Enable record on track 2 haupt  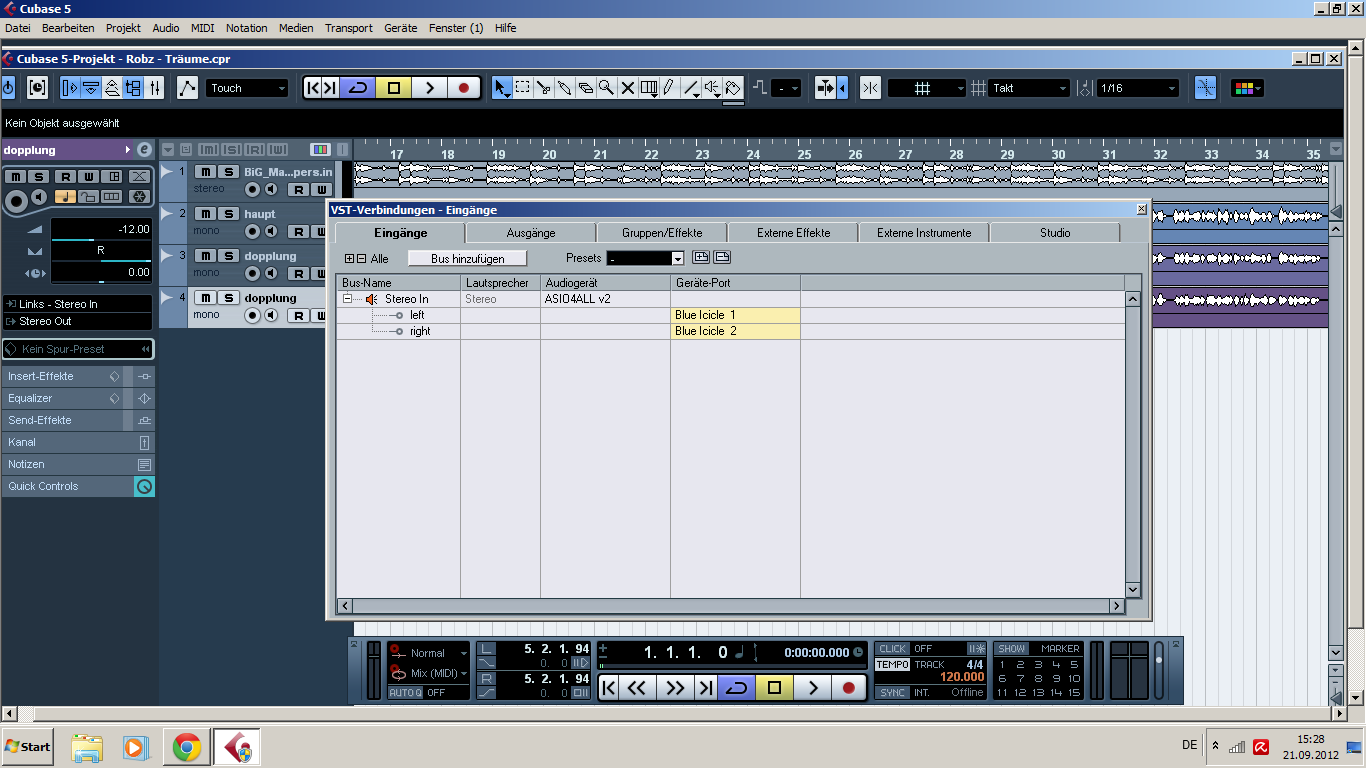pos(253,231)
